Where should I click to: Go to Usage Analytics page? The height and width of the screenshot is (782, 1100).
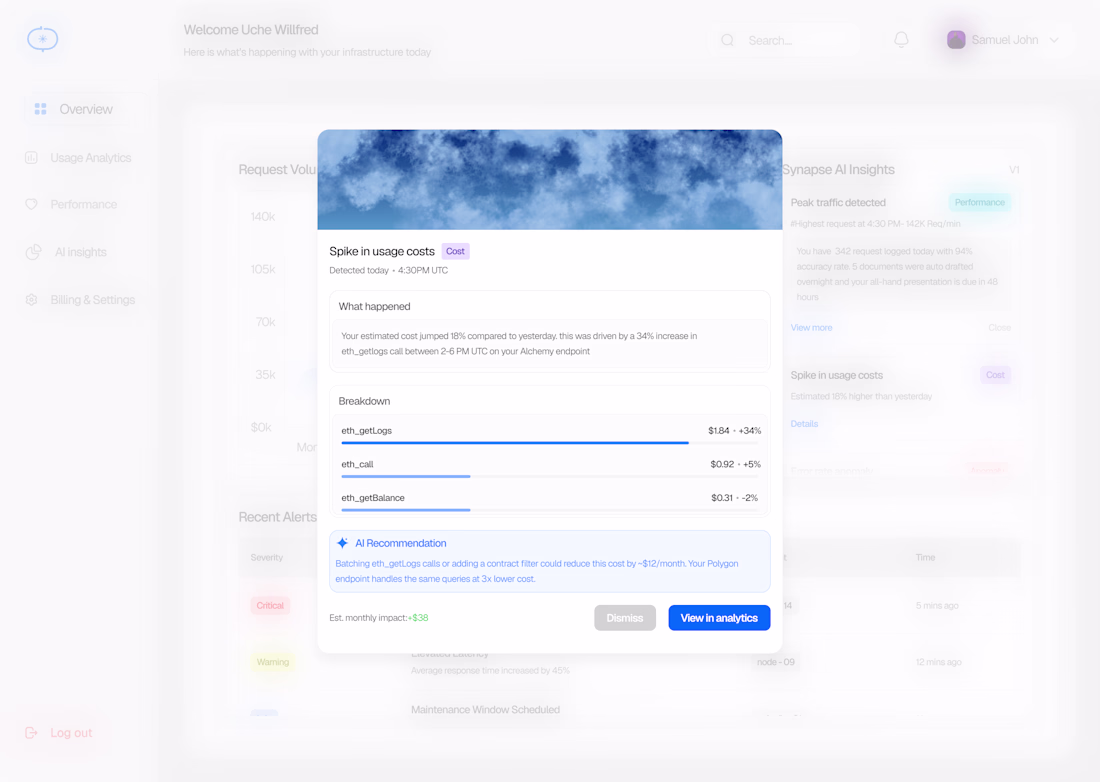point(90,158)
